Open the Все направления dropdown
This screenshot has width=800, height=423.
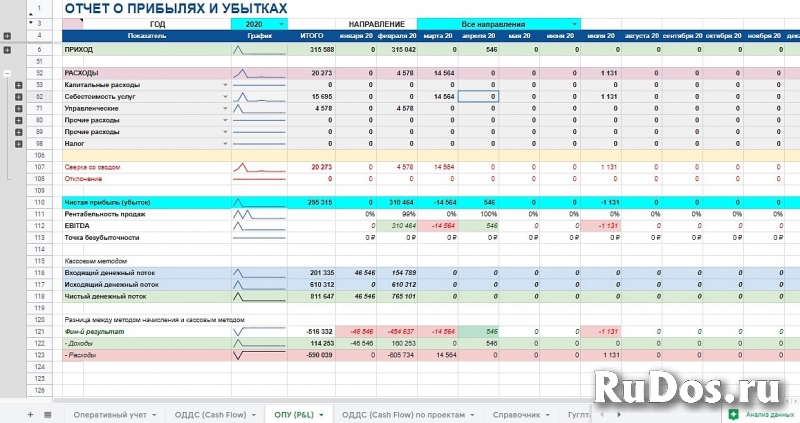(x=574, y=23)
